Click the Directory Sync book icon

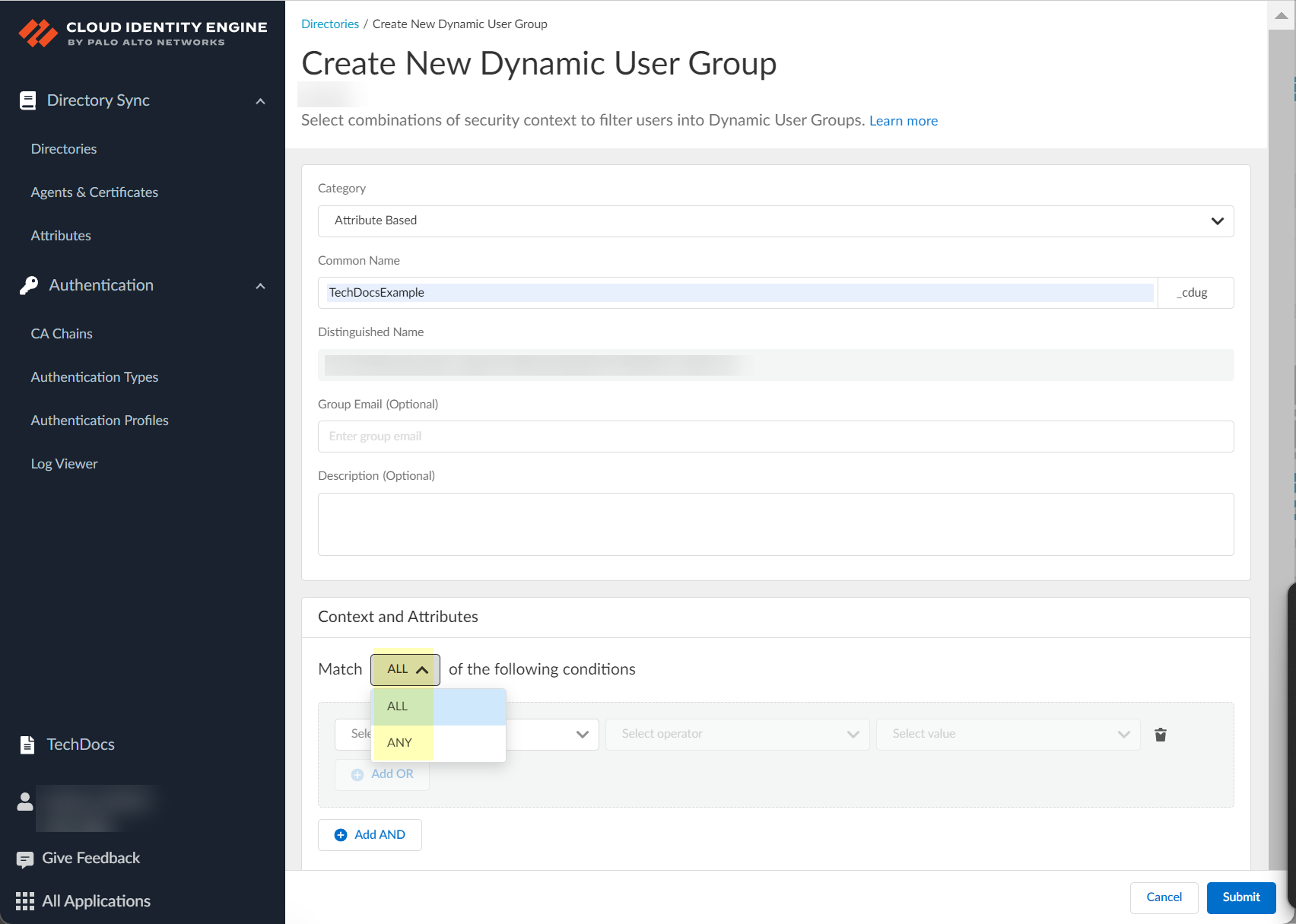point(28,101)
